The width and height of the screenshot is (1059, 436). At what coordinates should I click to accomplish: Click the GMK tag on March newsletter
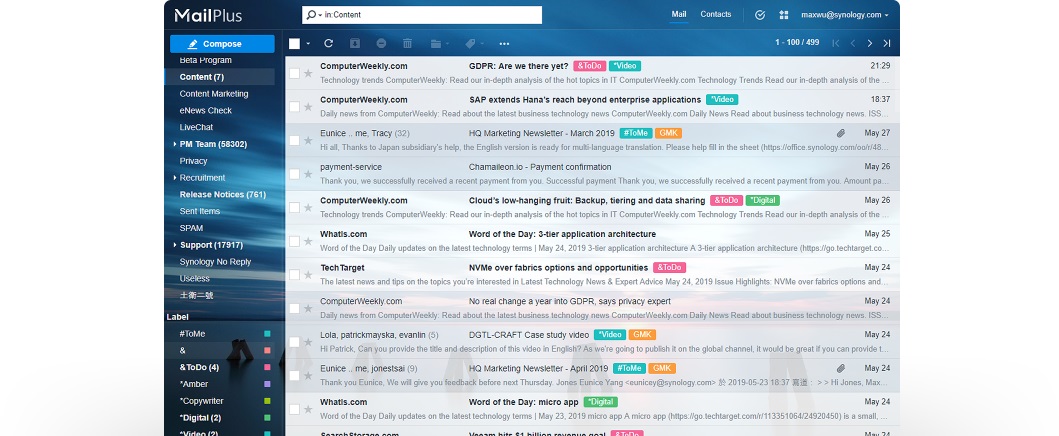coord(668,133)
